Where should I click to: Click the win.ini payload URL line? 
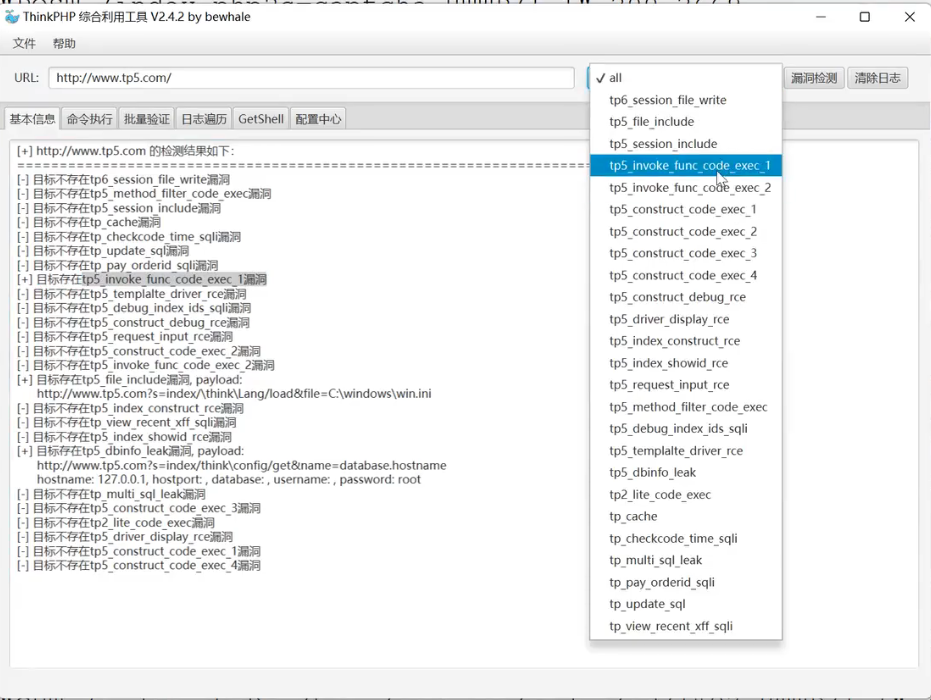click(x=234, y=394)
